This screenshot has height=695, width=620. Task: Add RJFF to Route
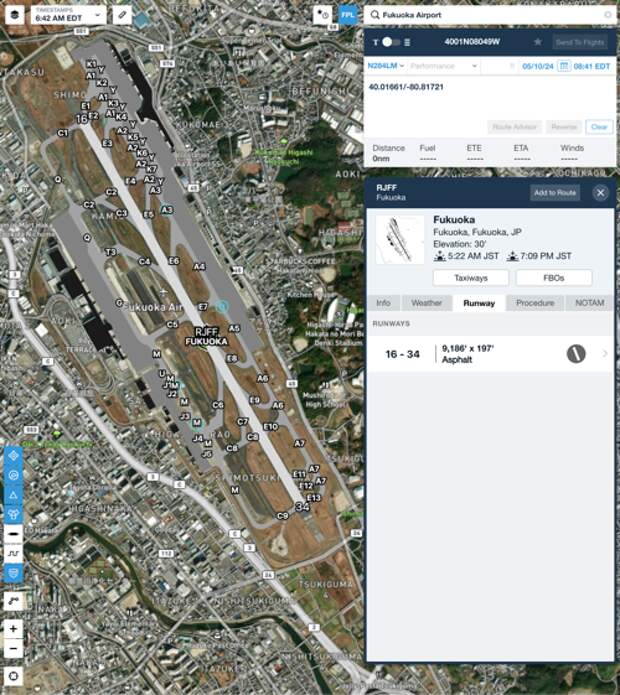click(x=555, y=193)
